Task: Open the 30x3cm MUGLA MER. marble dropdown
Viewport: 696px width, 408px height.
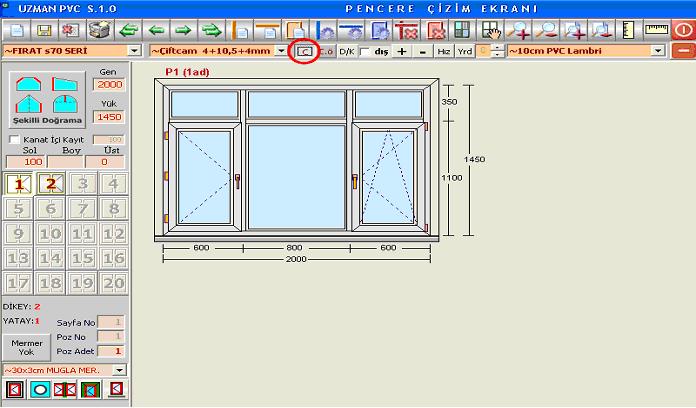Action: (x=120, y=370)
